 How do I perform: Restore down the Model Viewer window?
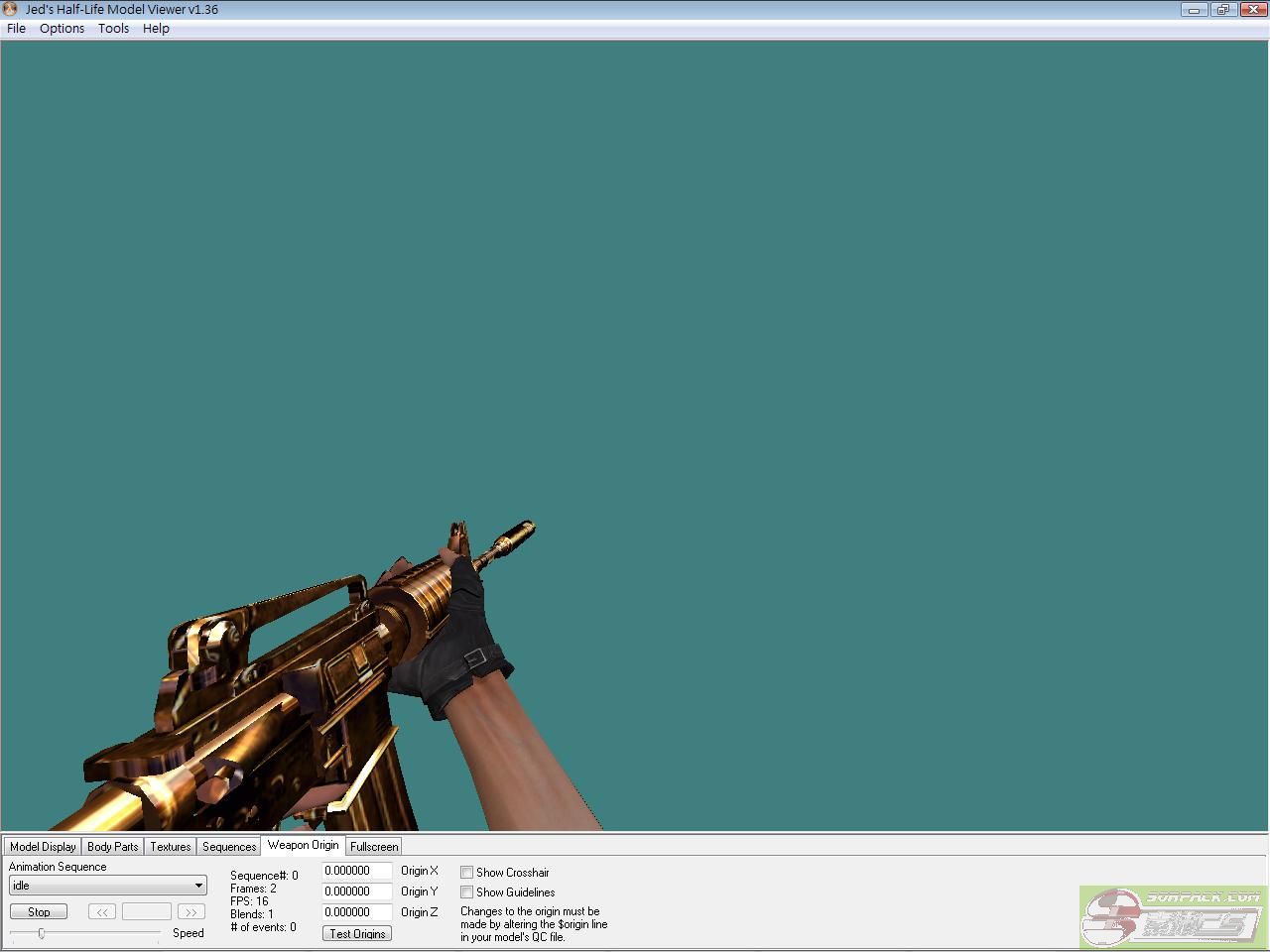(1222, 10)
